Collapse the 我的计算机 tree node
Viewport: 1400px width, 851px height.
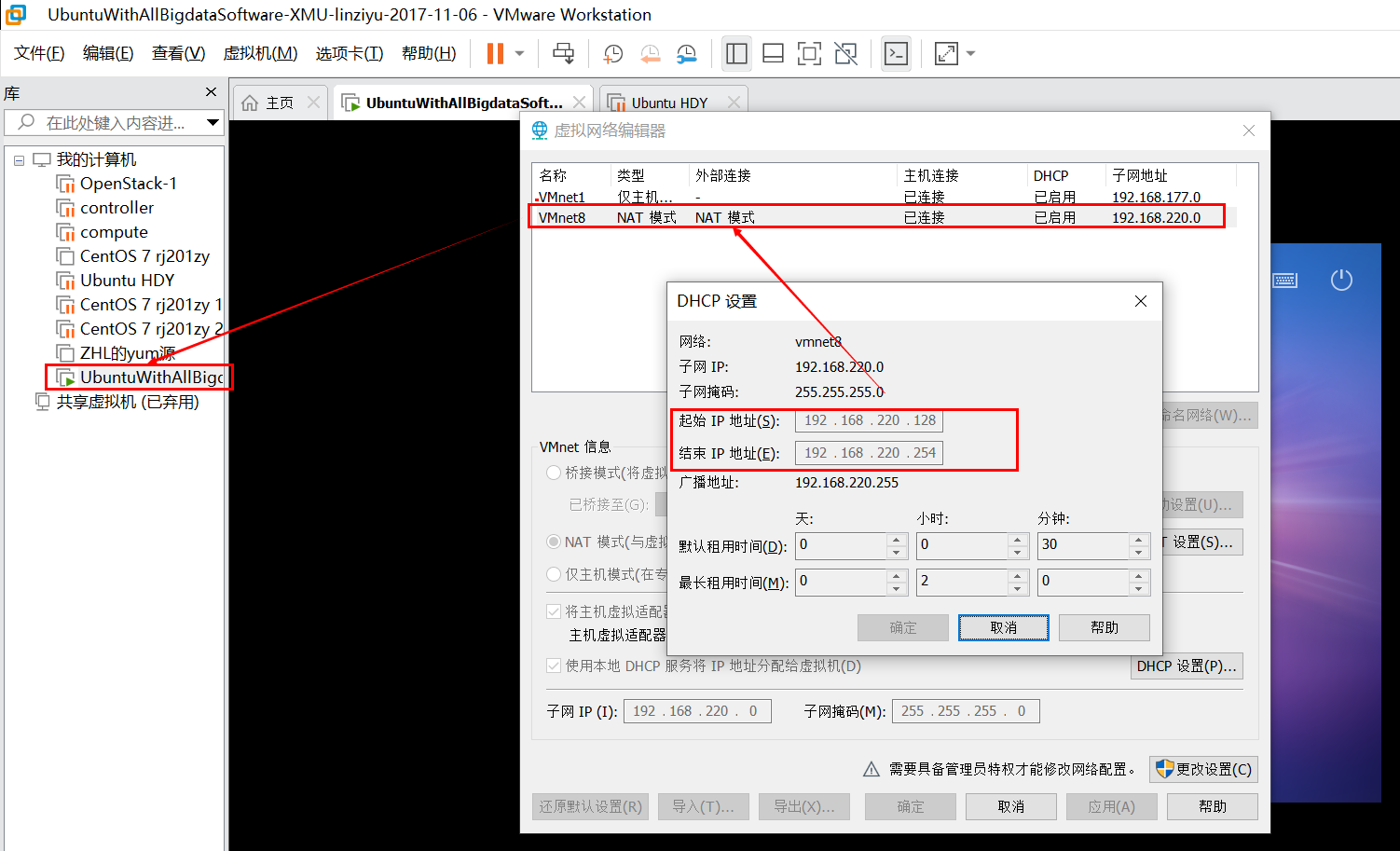(19, 160)
